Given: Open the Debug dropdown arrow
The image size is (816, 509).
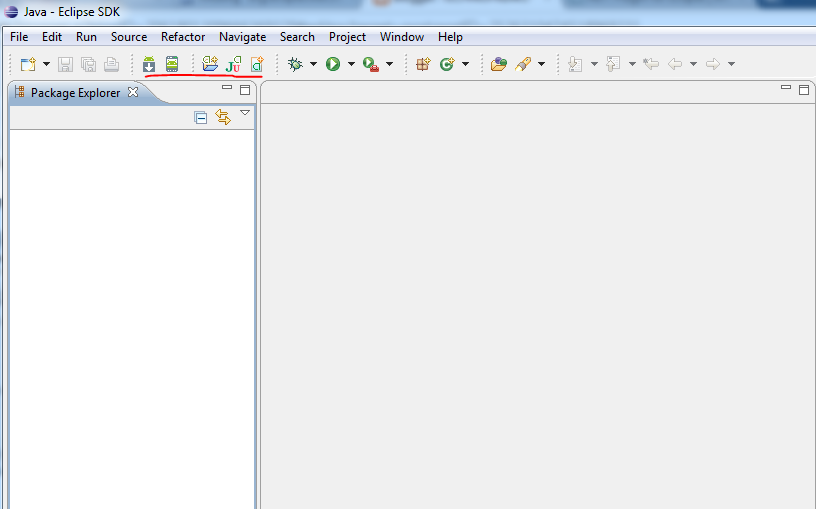Looking at the screenshot, I should tap(313, 64).
